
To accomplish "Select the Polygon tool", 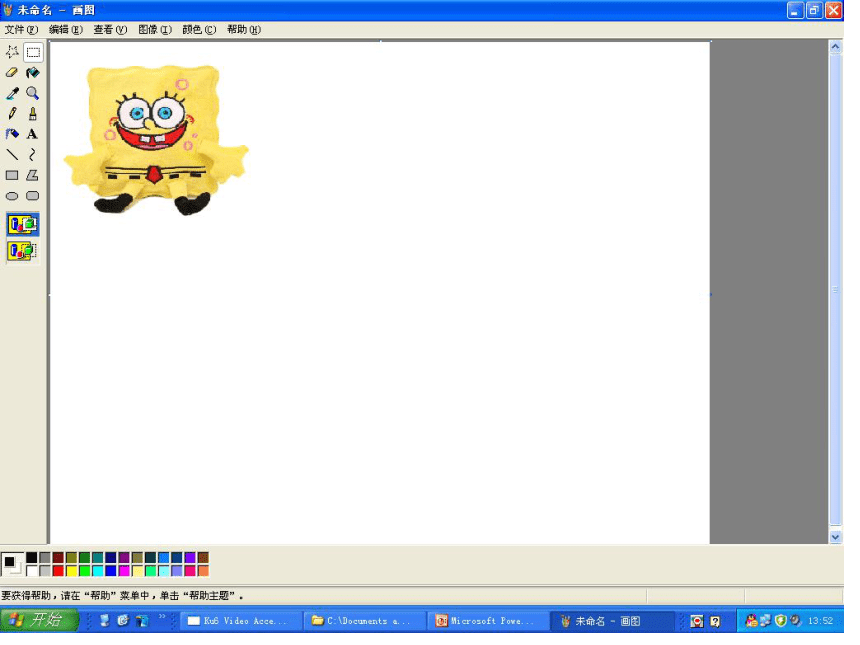I will point(33,176).
